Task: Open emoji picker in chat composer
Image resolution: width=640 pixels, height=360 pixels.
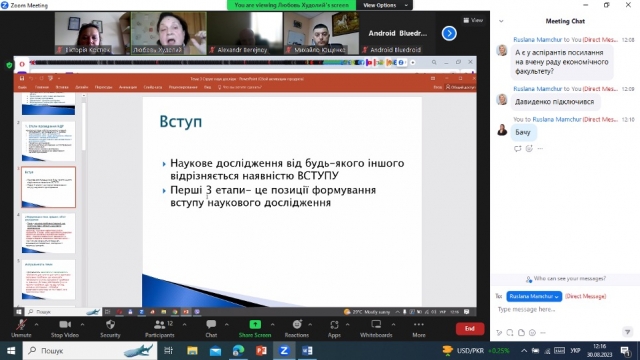Action: pyautogui.click(x=532, y=333)
